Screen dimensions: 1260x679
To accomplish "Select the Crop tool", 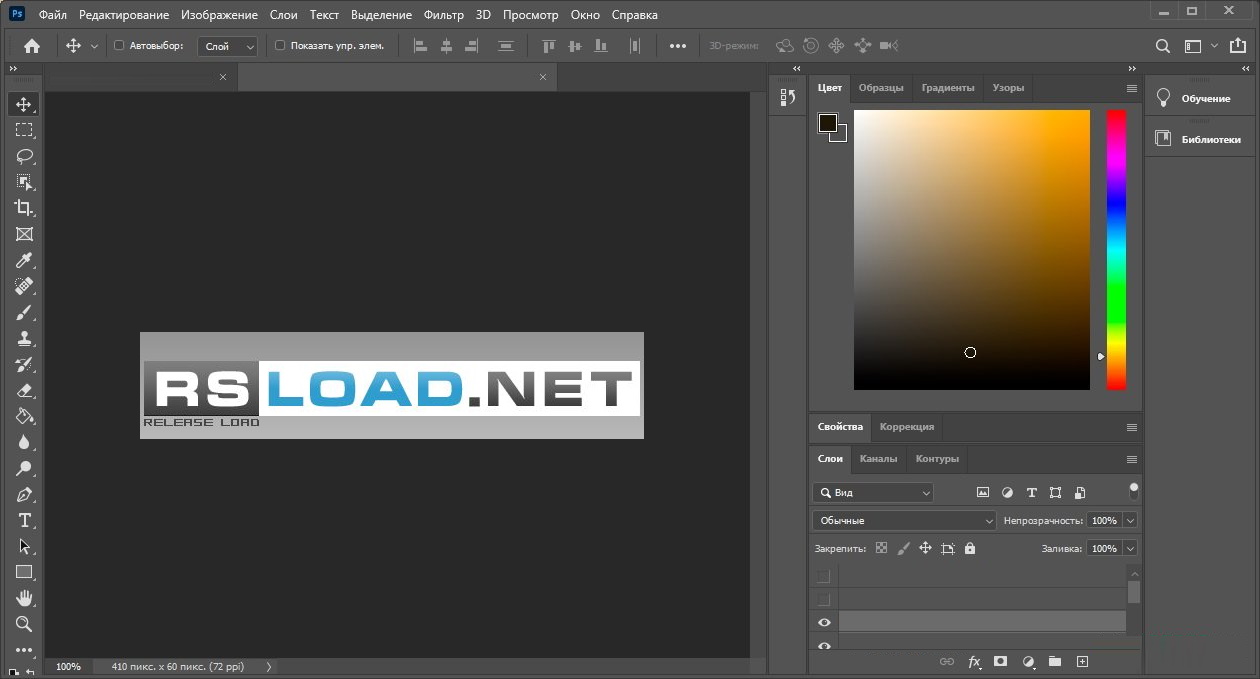I will (24, 208).
